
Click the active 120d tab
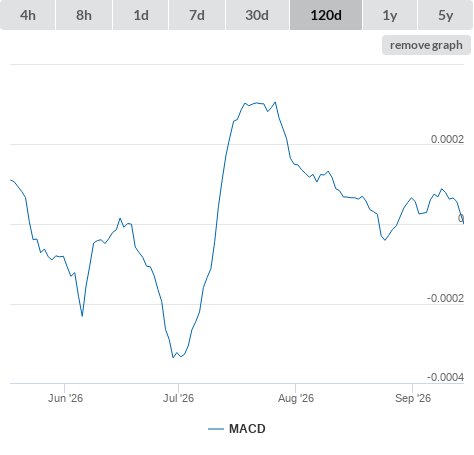pyautogui.click(x=326, y=15)
